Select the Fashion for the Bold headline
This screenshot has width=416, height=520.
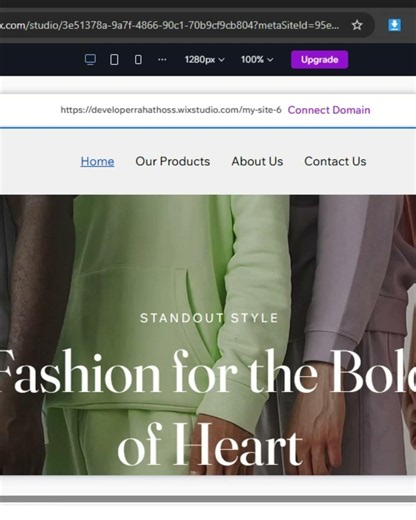pyautogui.click(x=208, y=371)
